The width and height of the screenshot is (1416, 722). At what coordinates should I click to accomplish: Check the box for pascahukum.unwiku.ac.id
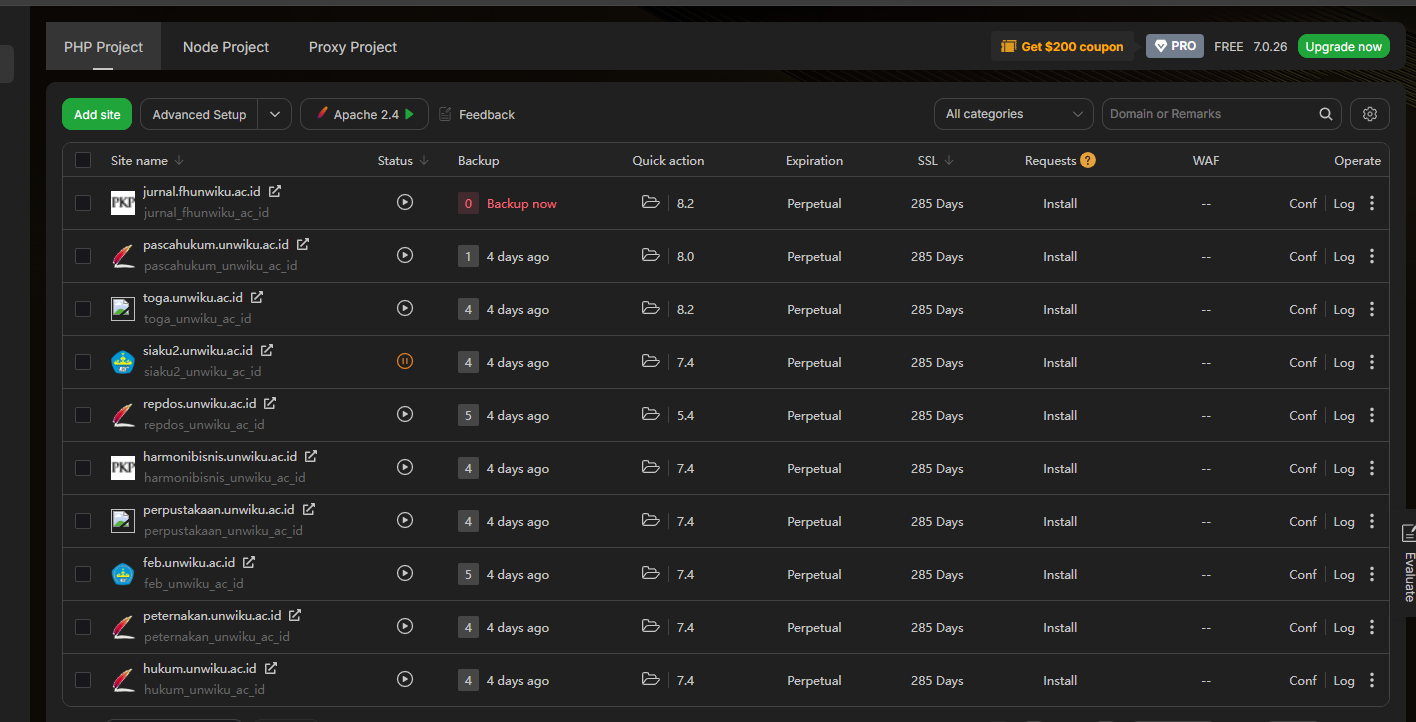point(83,256)
